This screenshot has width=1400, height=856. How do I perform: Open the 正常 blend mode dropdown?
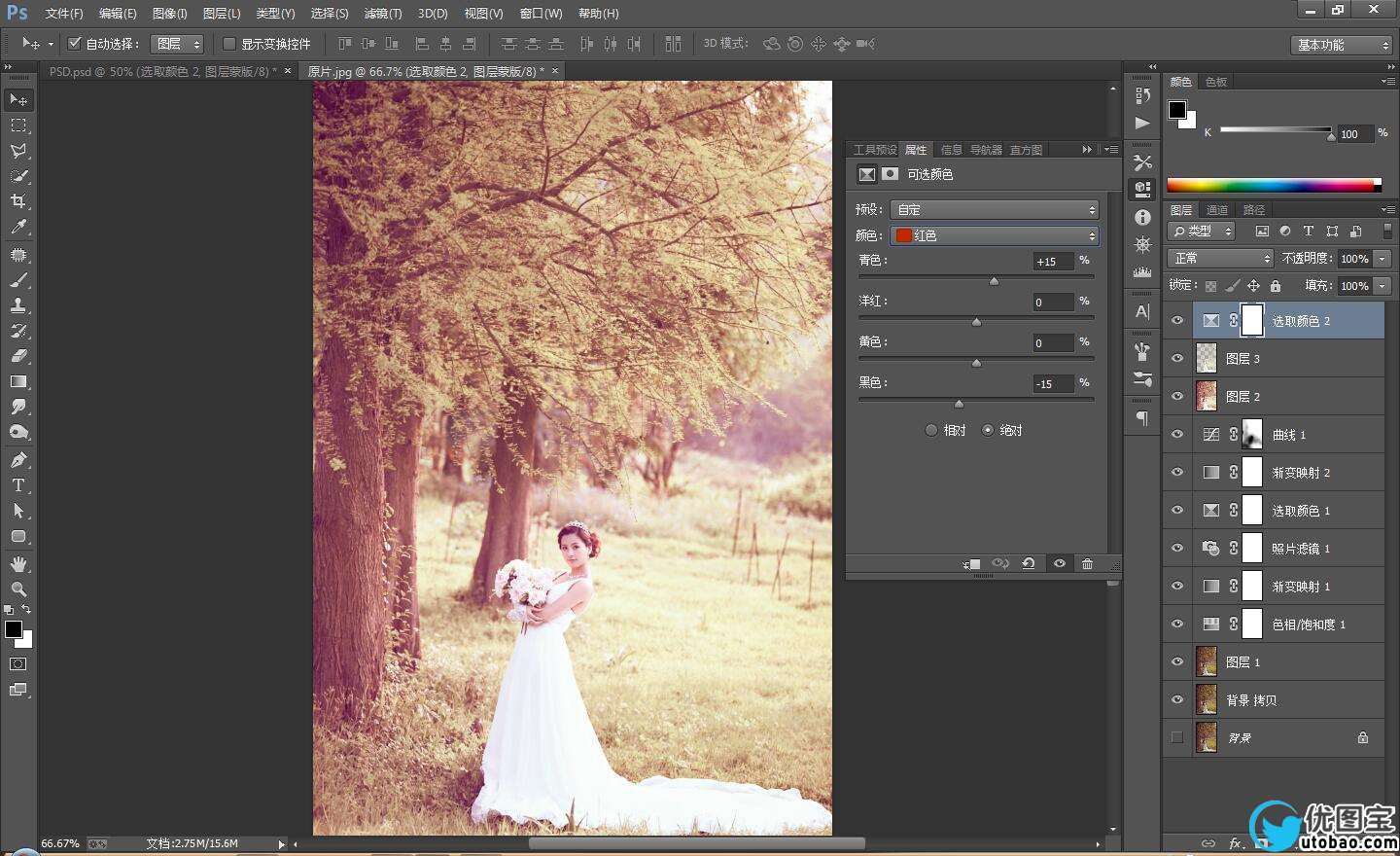[1220, 259]
